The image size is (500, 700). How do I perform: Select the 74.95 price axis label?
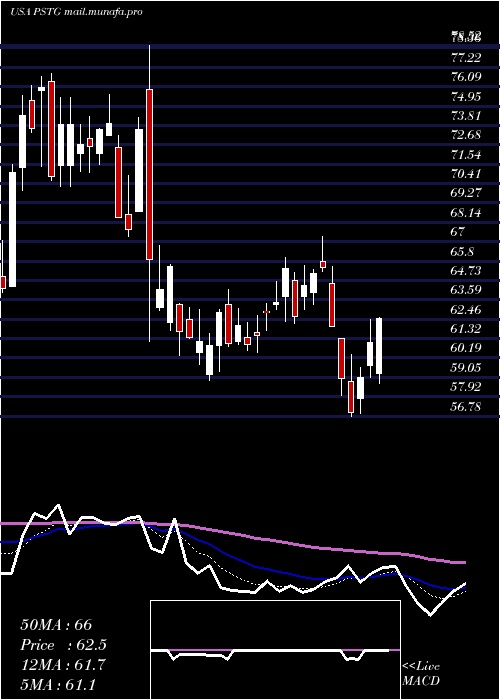(466, 96)
